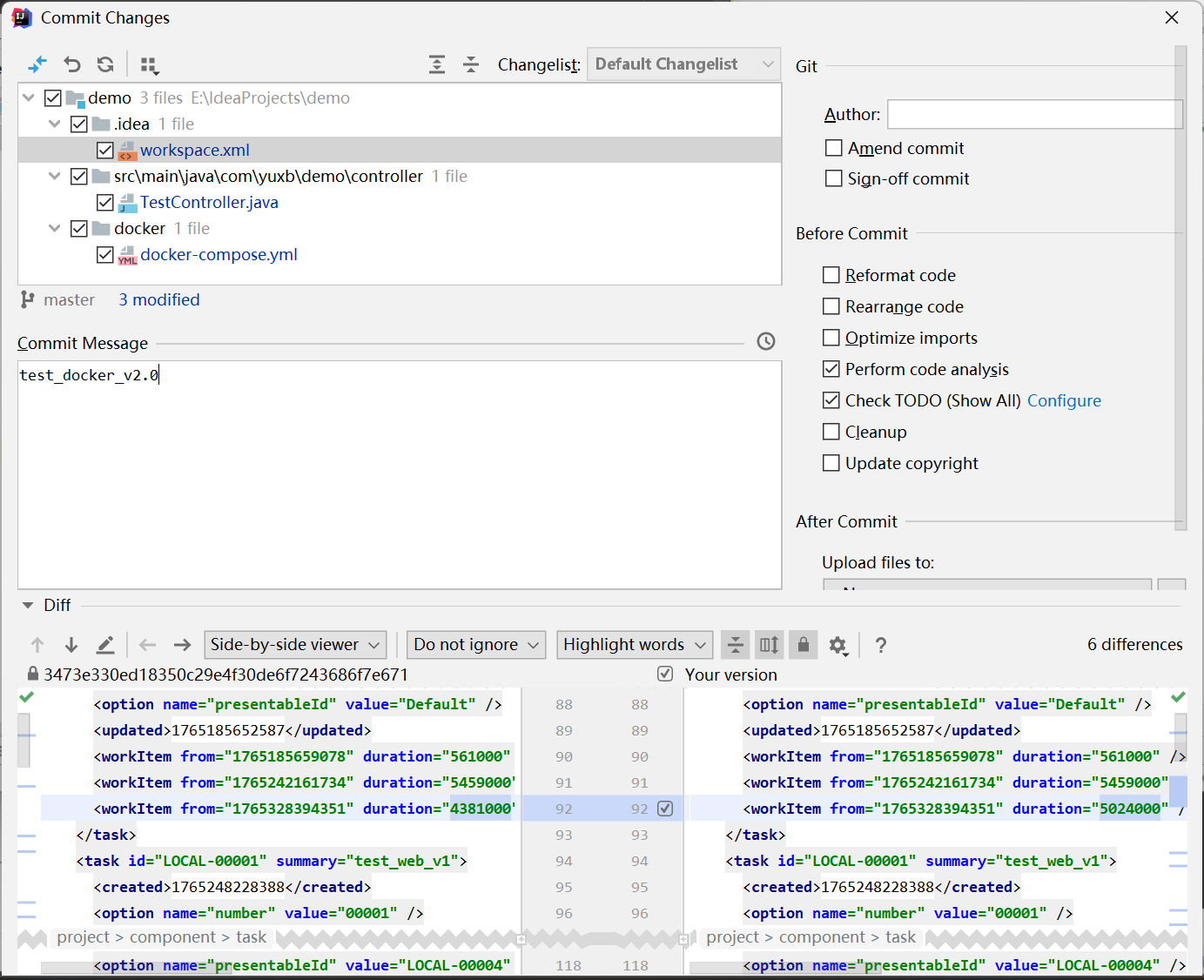Enable Amend commit checkbox
The width and height of the screenshot is (1204, 980).
(834, 148)
